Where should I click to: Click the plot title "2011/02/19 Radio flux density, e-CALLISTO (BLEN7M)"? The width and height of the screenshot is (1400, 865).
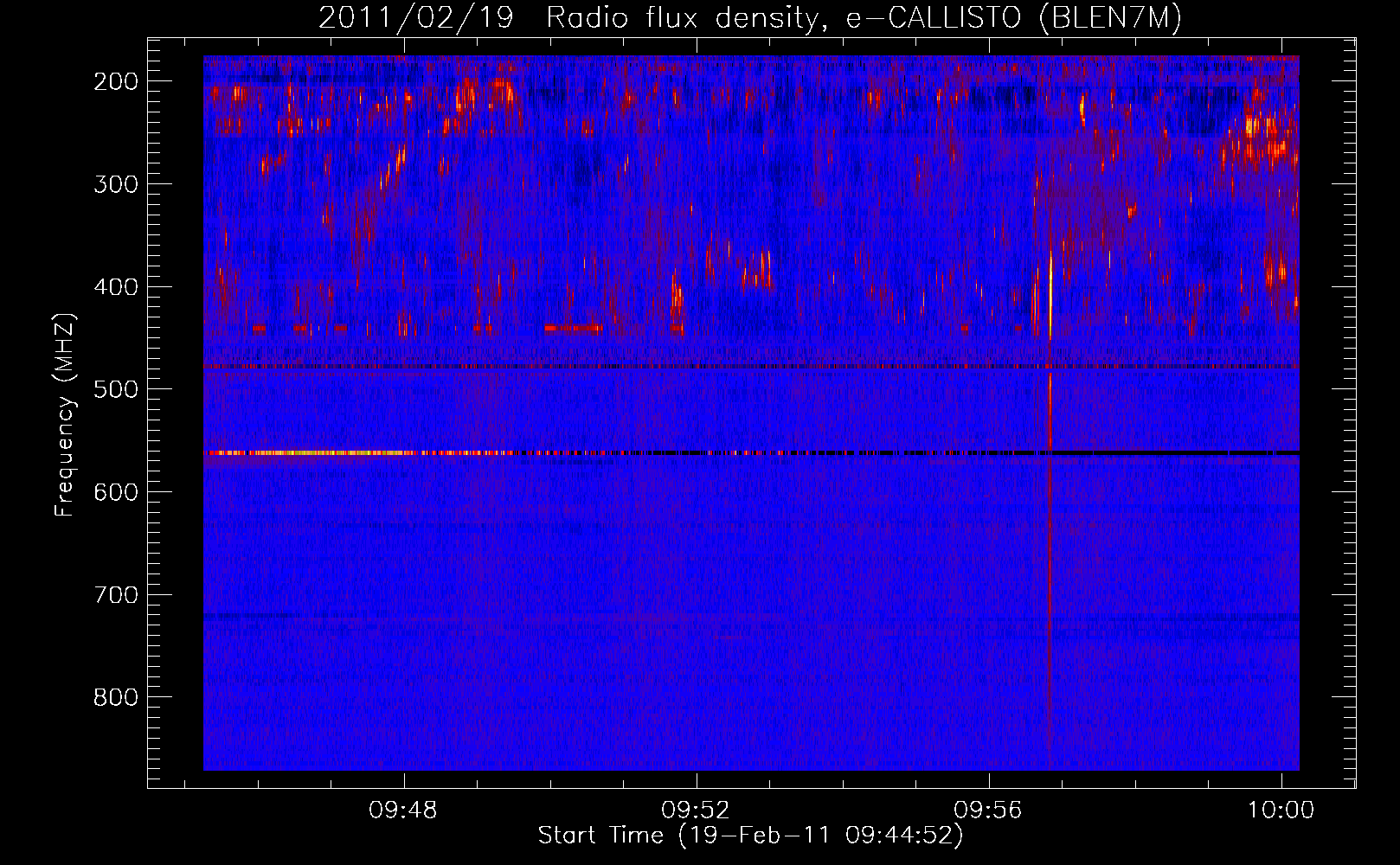(x=750, y=17)
